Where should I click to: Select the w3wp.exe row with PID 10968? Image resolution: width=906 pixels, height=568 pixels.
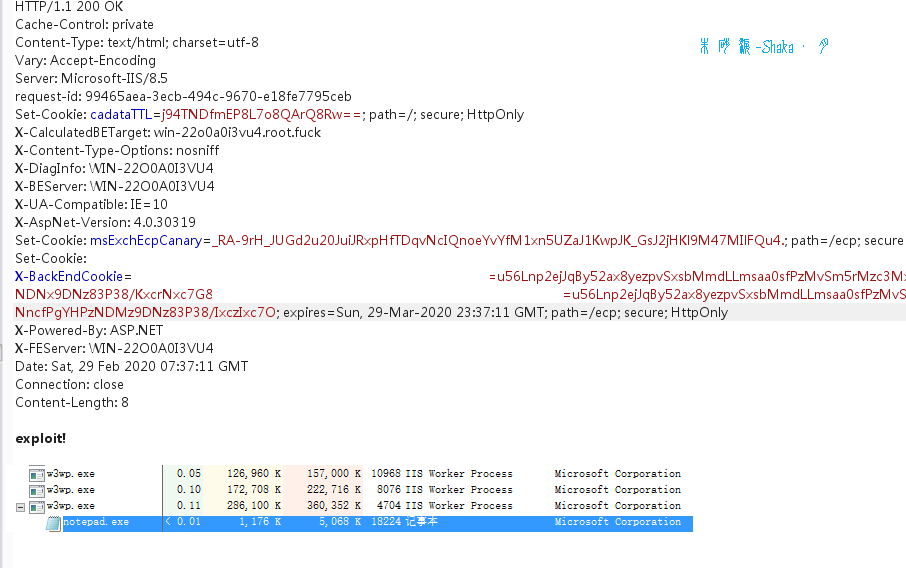pos(355,474)
